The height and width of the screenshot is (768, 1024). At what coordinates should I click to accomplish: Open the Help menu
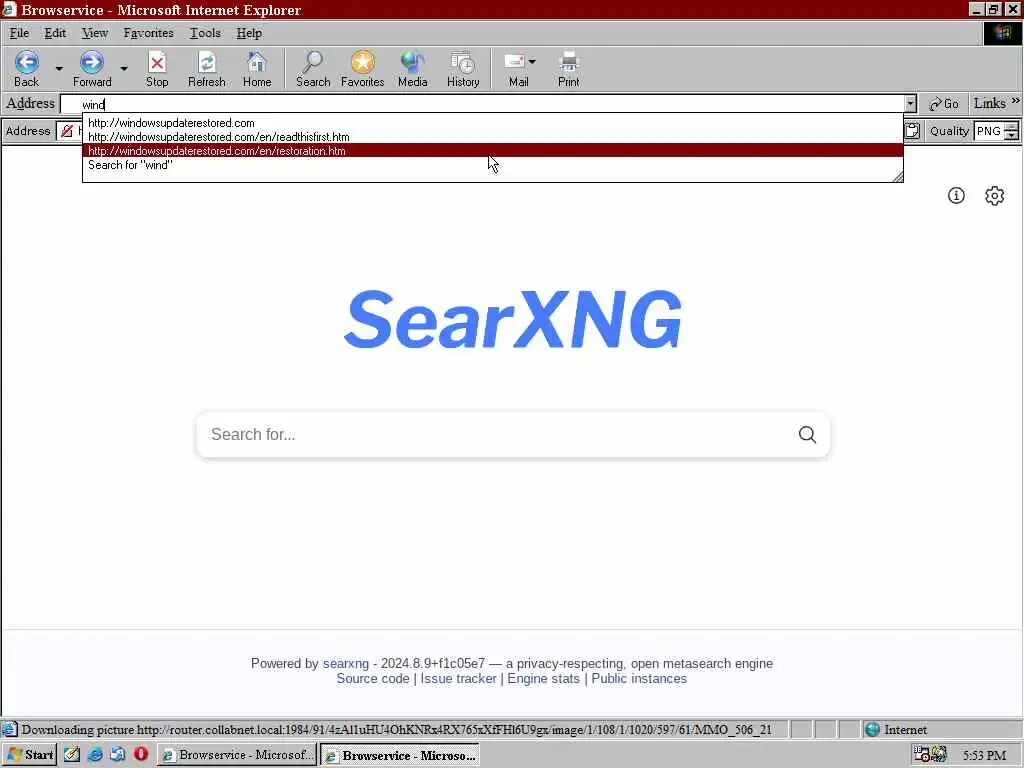click(249, 33)
